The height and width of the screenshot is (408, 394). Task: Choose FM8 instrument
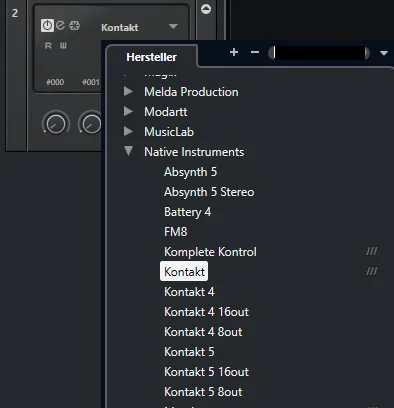[176, 232]
